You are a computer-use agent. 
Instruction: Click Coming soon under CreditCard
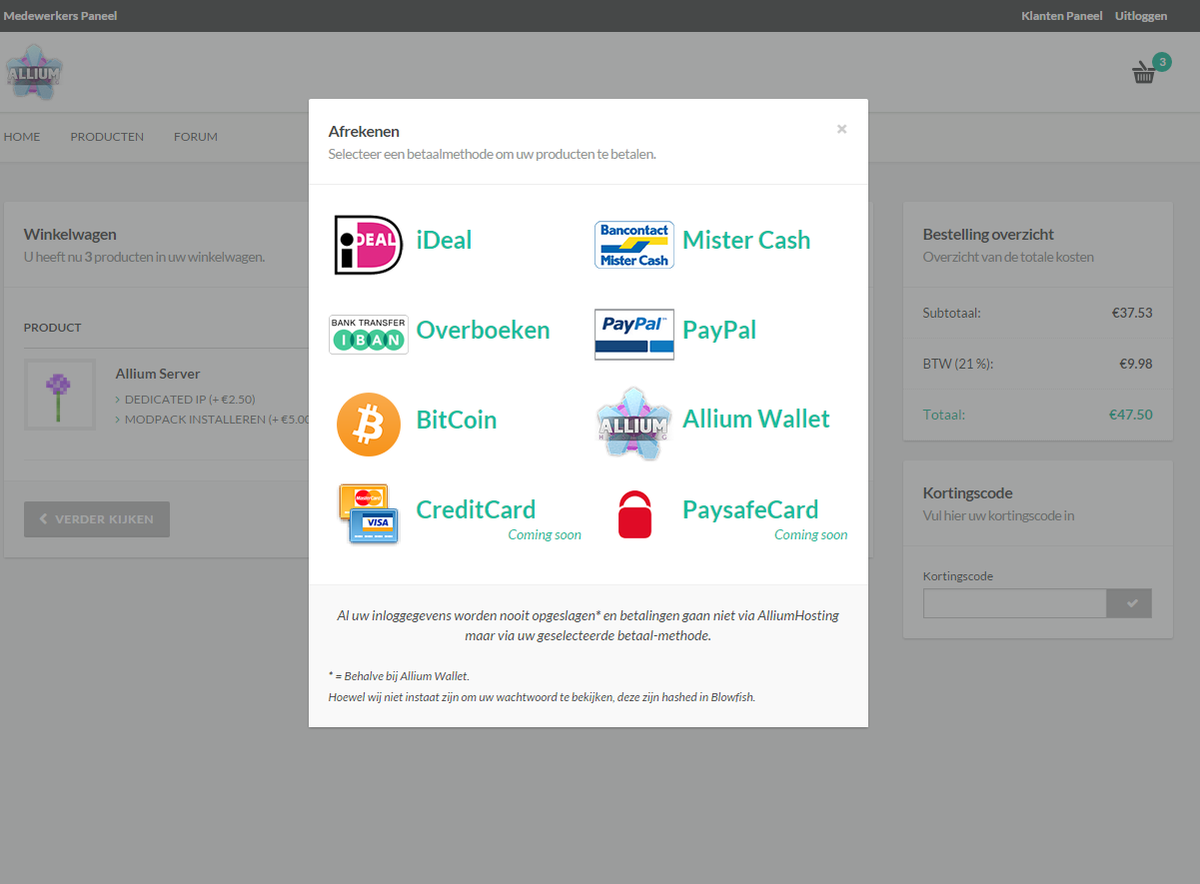544,535
